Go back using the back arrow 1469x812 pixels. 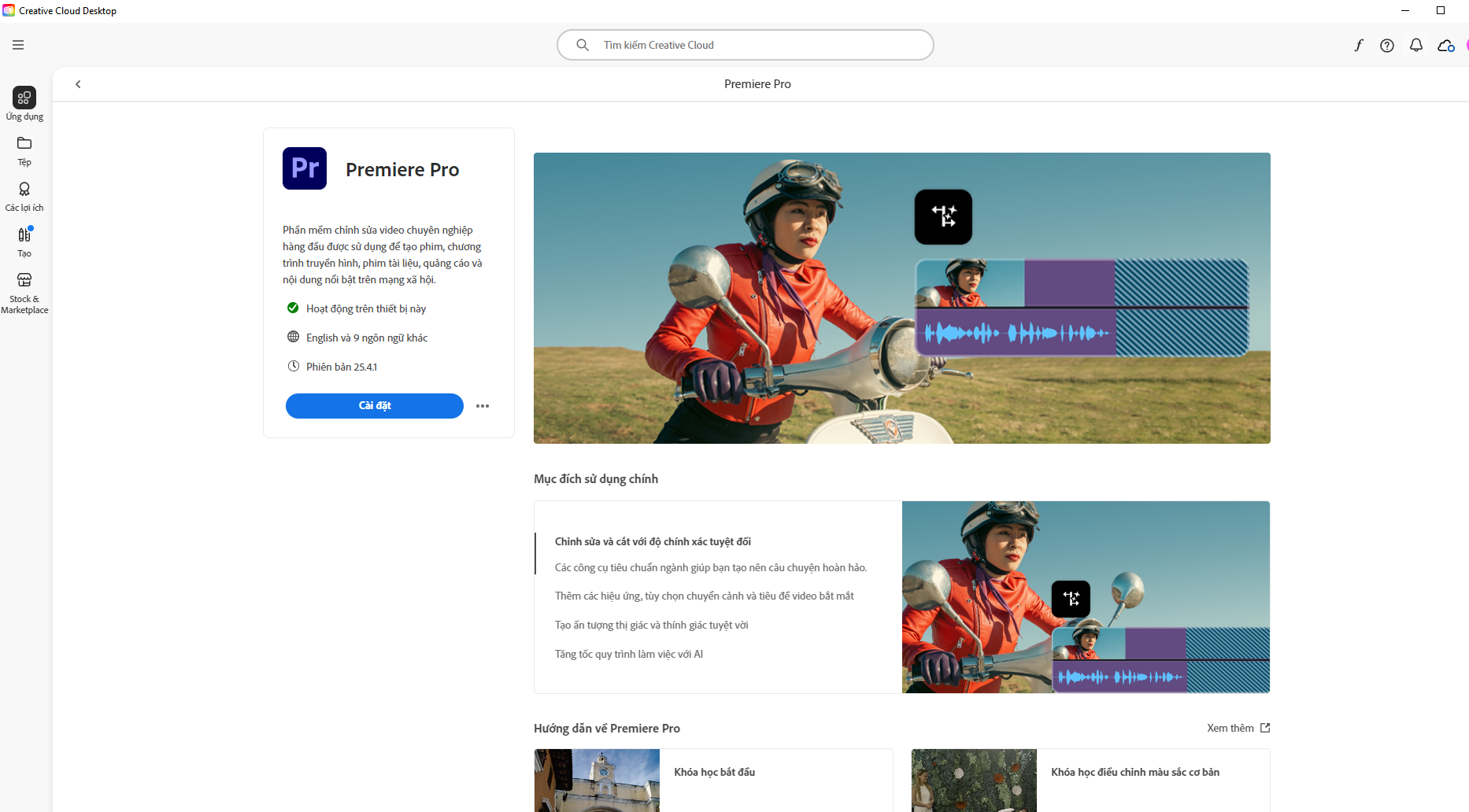coord(78,83)
